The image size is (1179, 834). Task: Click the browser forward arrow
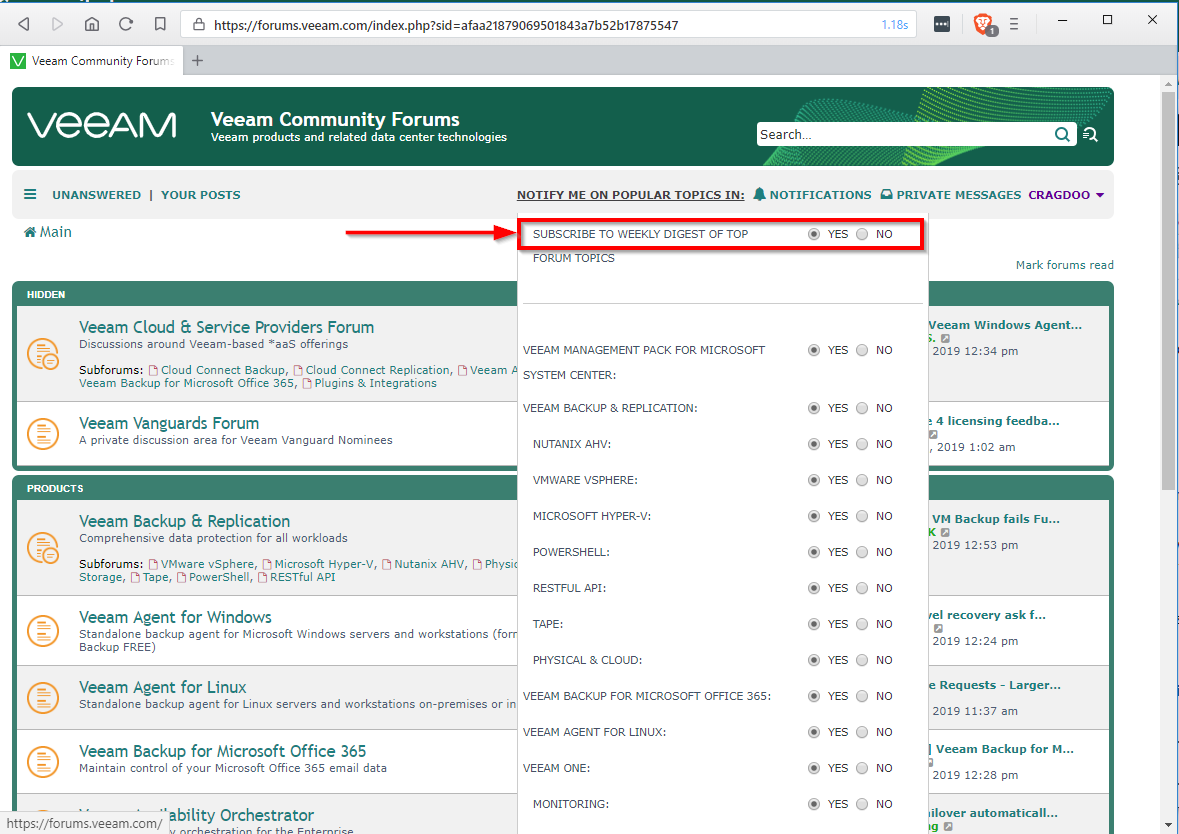click(57, 24)
